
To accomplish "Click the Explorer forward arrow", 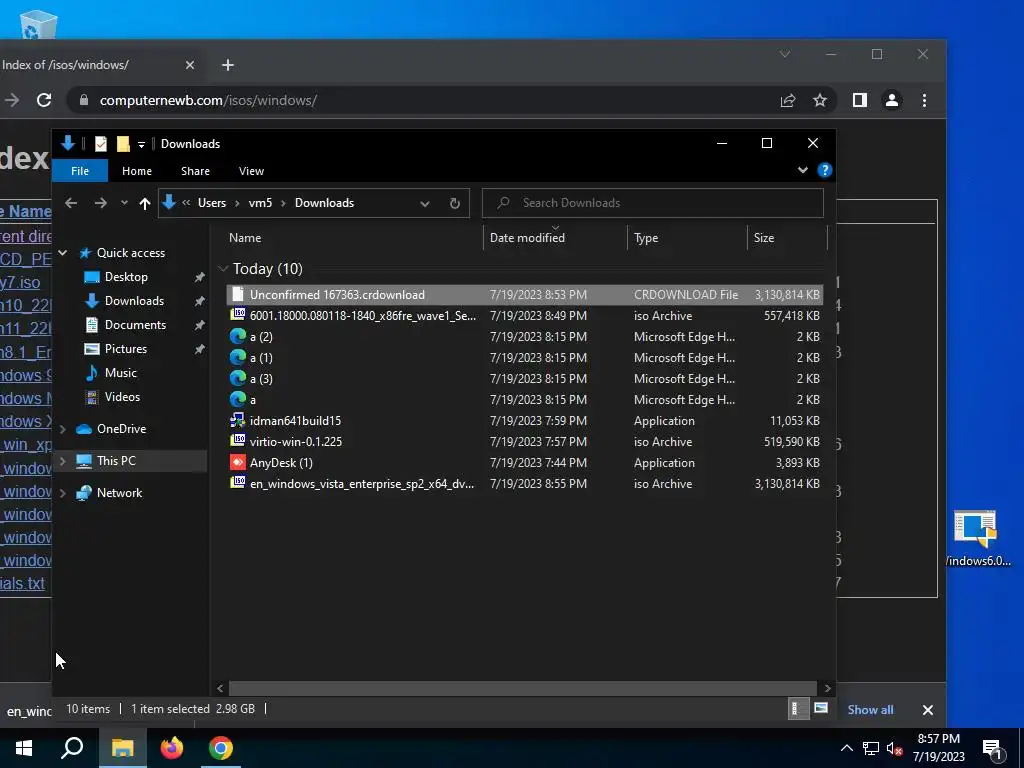I will pyautogui.click(x=100, y=203).
